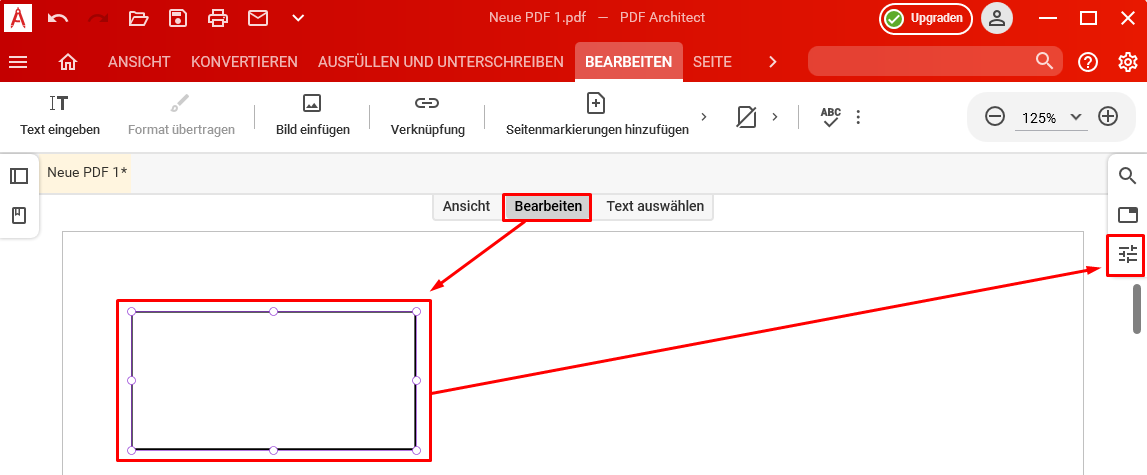
Task: Open the right sidebar window panel icon
Action: 1127,215
